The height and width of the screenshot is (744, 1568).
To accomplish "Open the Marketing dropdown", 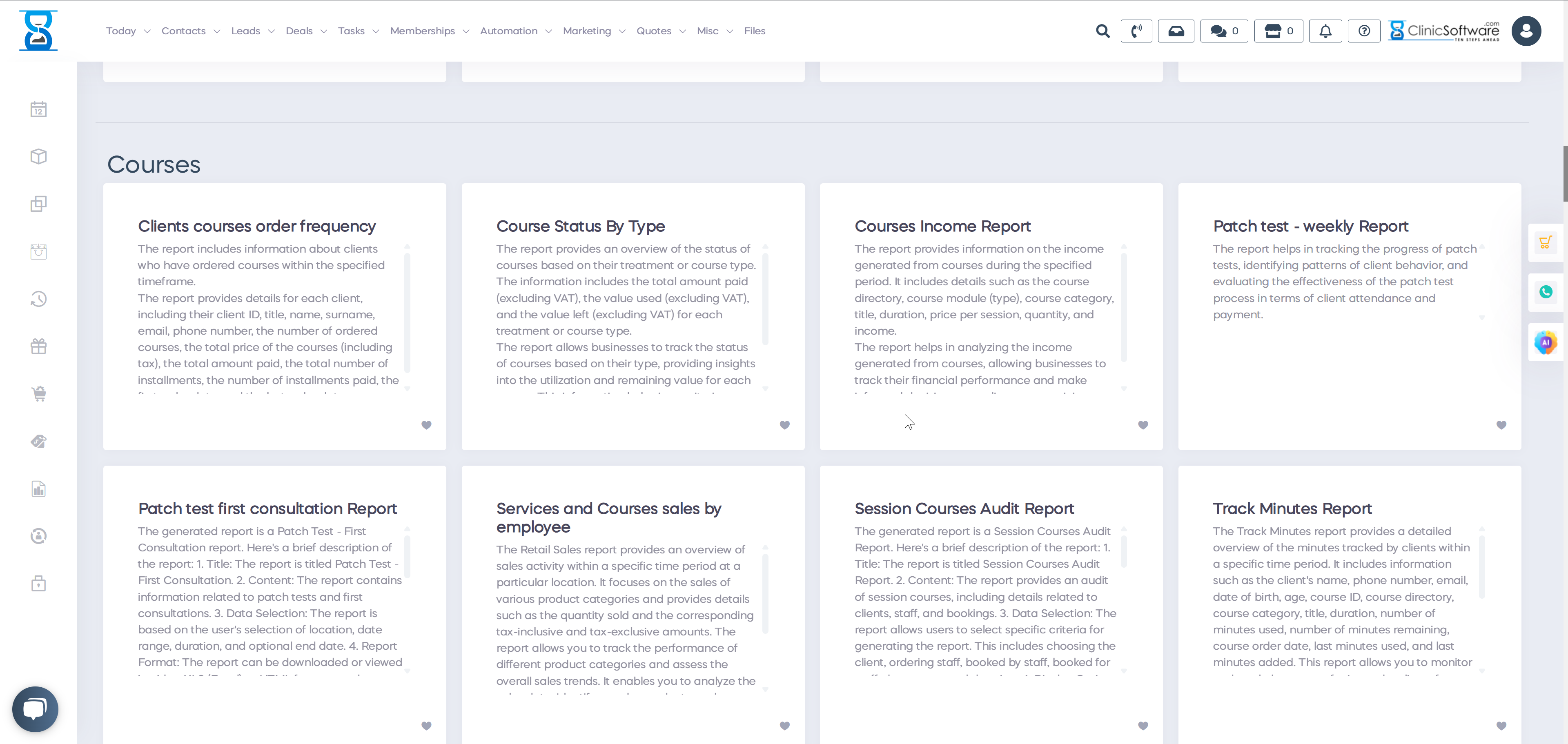I will 587,31.
